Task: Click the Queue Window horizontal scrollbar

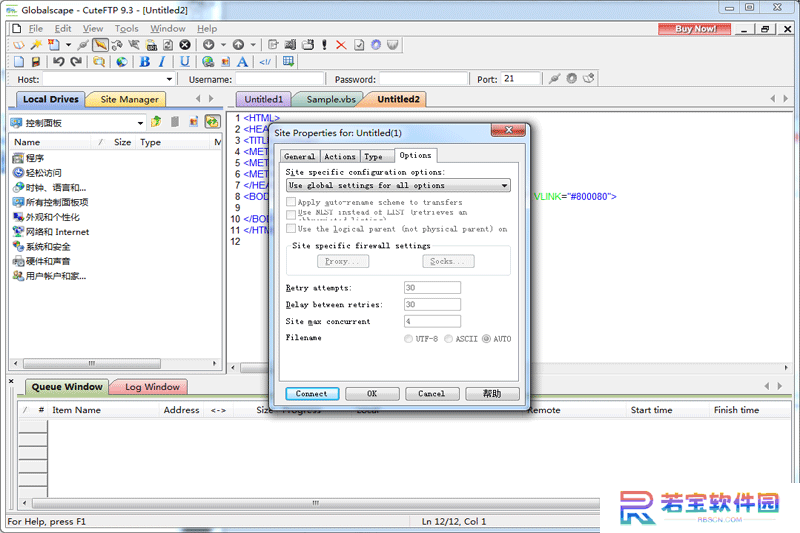Action: point(315,503)
